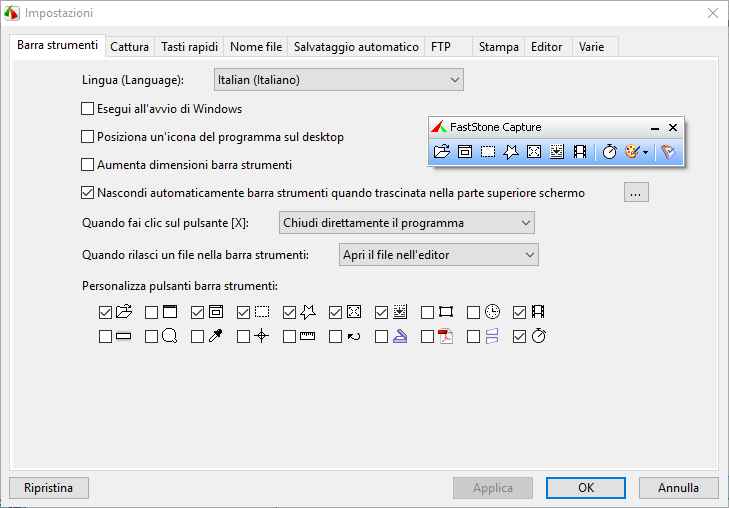Click the fixed region frame icon in customize row
This screenshot has height=508, width=729.
point(446,311)
